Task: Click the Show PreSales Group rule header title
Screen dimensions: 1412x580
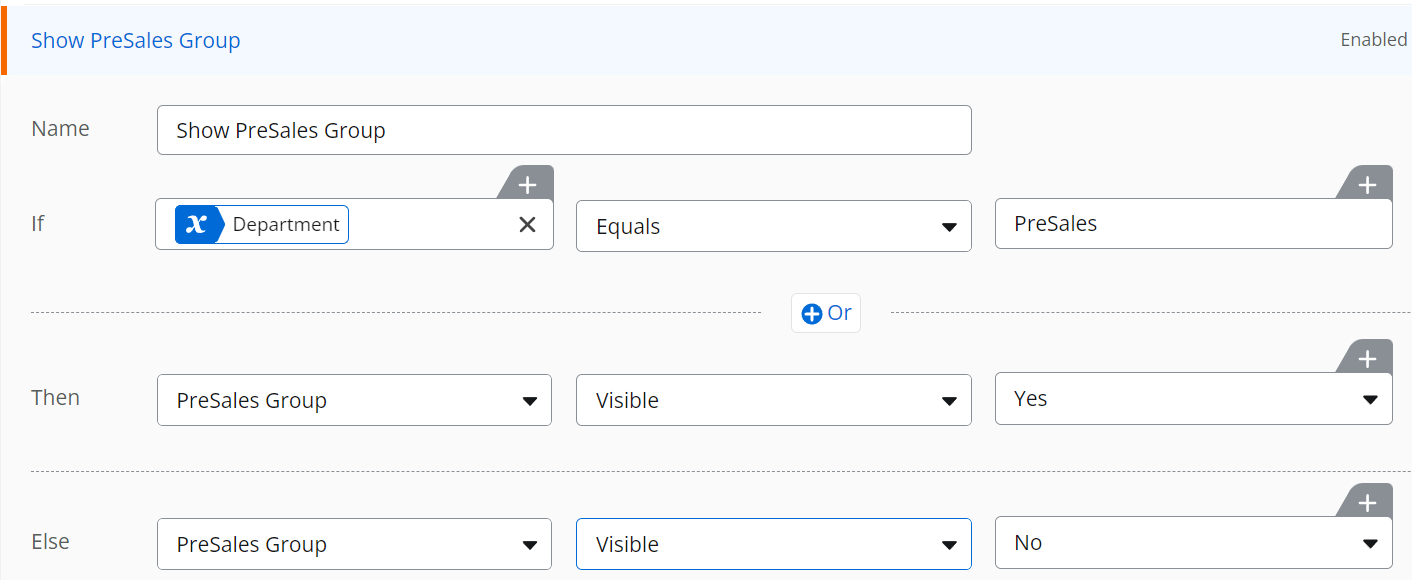Action: tap(136, 41)
